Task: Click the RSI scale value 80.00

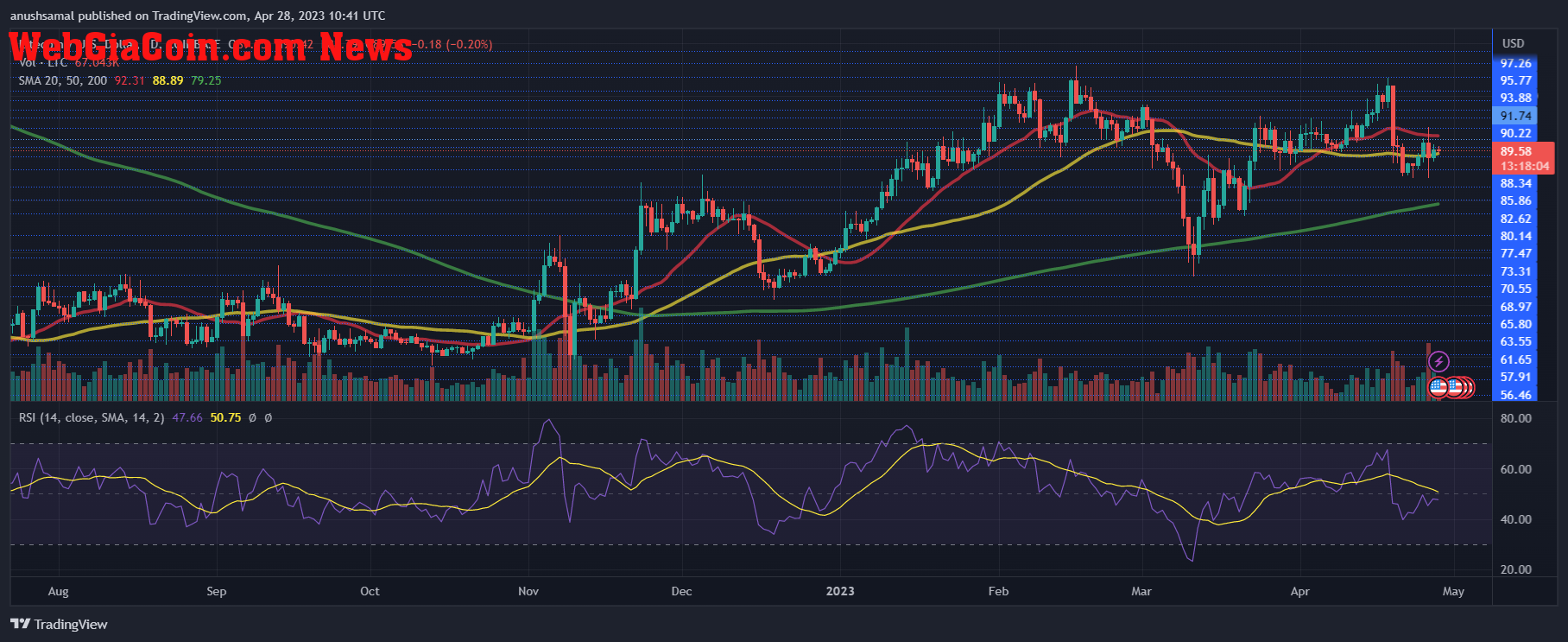Action: tap(1516, 418)
